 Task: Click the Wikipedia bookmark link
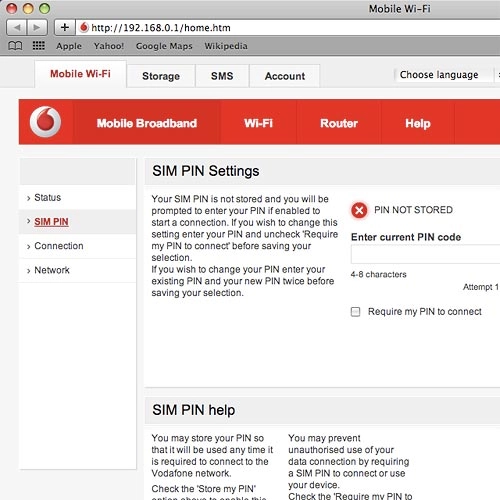tap(226, 46)
